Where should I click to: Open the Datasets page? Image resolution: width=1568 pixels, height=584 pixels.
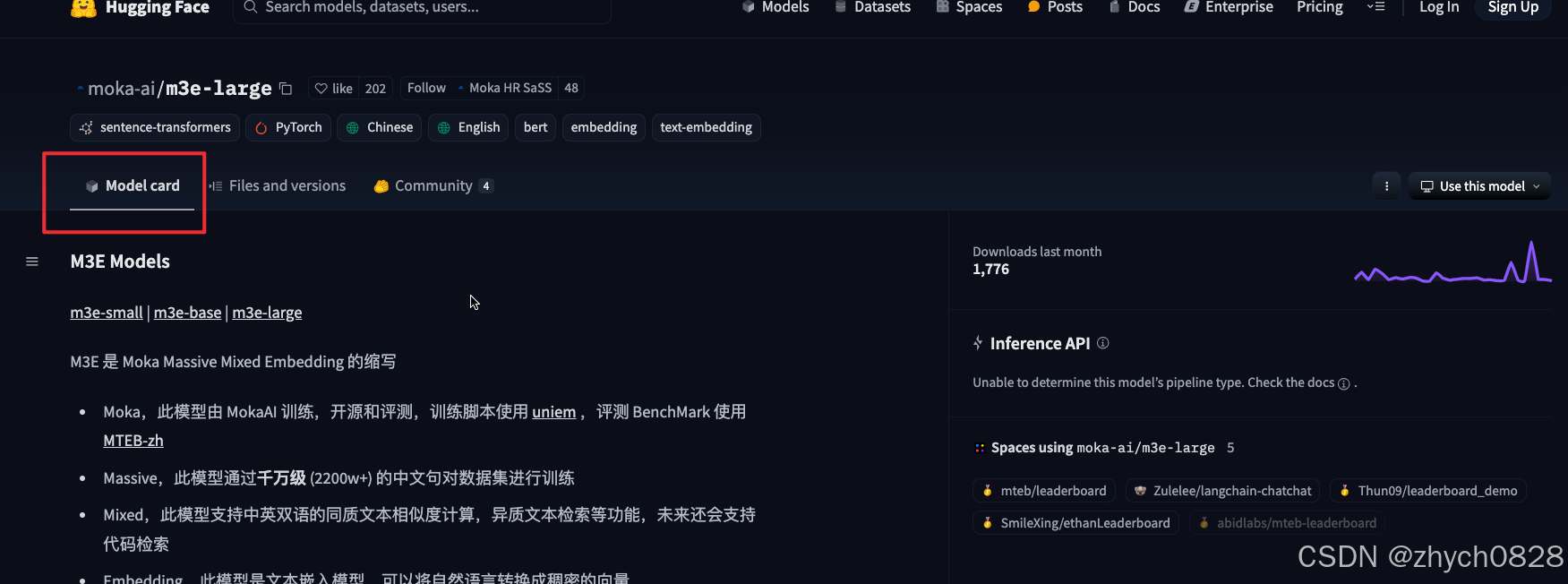872,7
